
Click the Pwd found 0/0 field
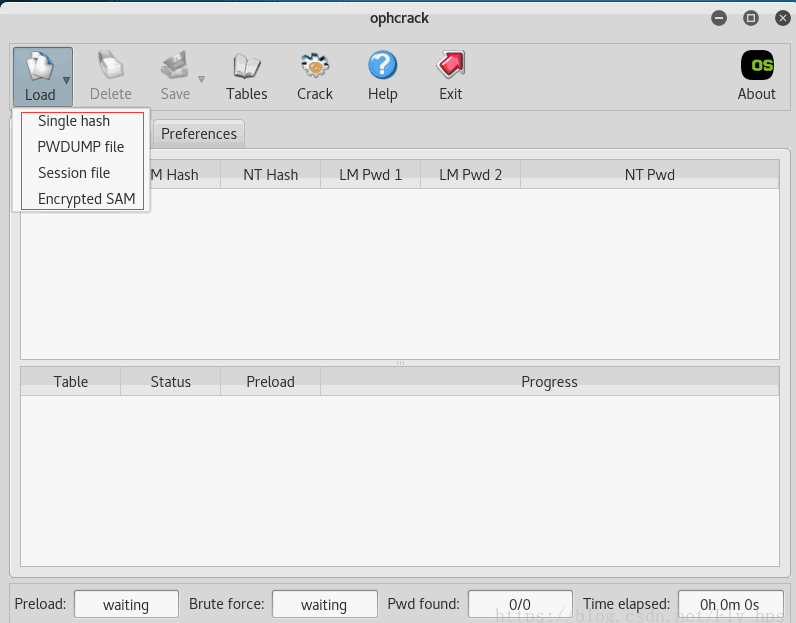(x=520, y=604)
